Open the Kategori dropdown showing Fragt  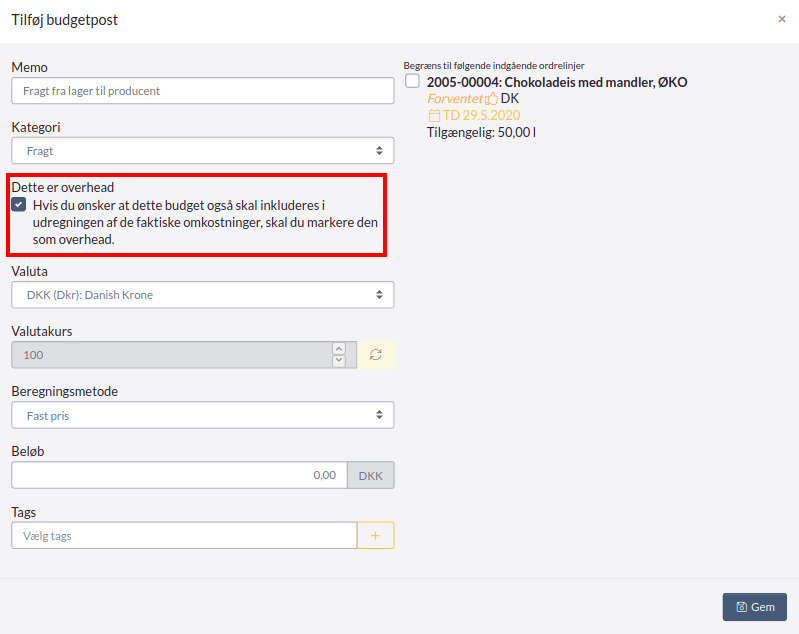pos(202,151)
